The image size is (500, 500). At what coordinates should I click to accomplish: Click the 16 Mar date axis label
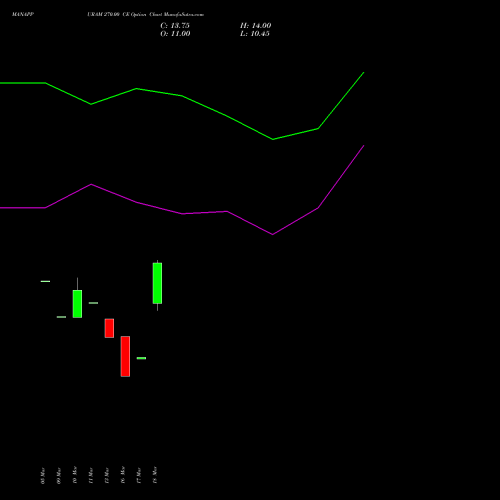pos(123,475)
